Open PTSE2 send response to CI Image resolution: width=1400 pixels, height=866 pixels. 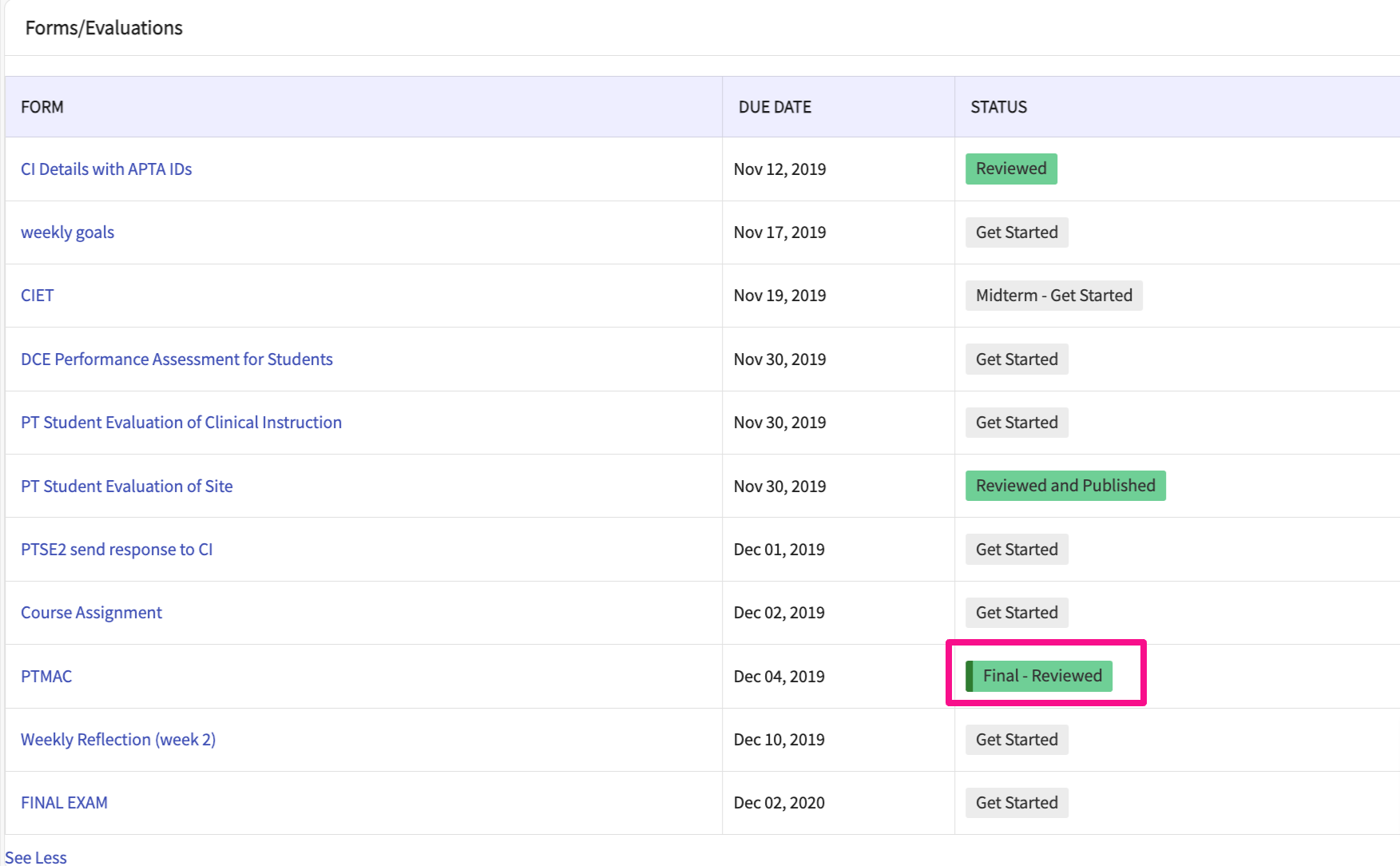tap(117, 550)
